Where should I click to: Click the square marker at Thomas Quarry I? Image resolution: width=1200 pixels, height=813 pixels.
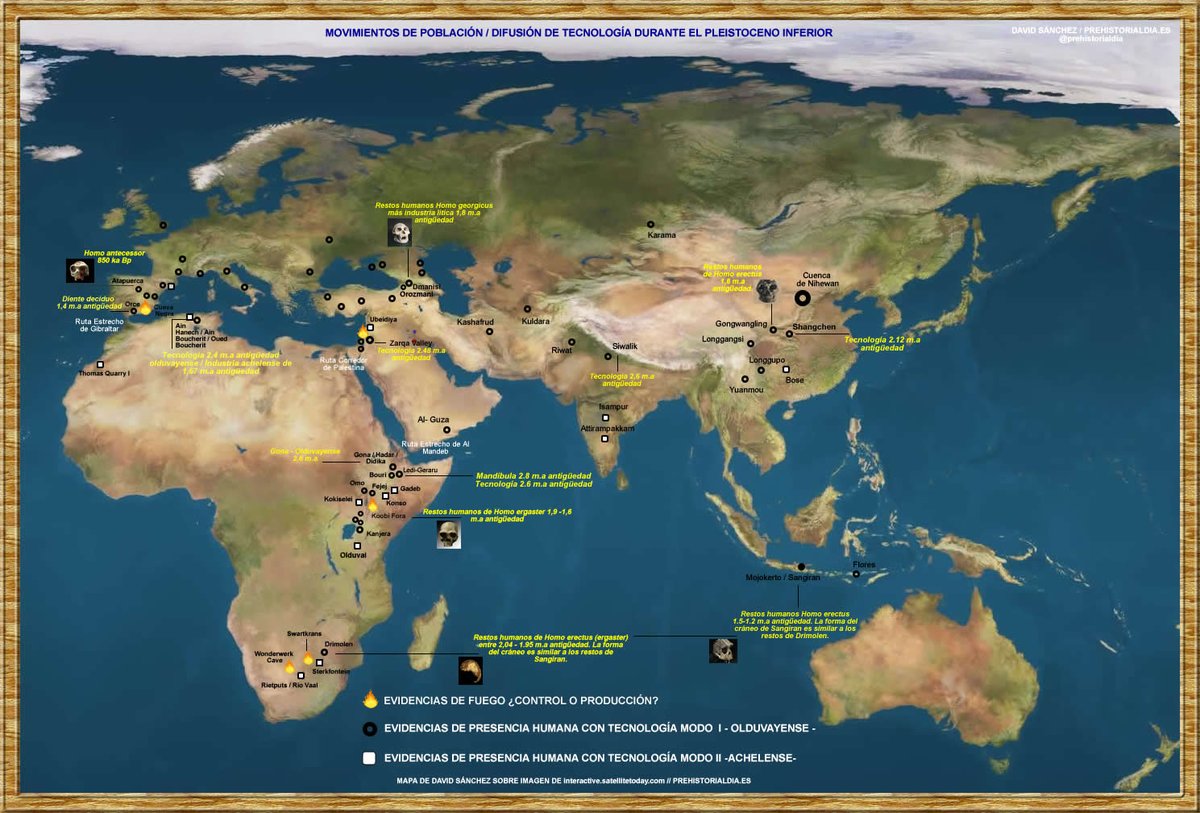click(x=101, y=364)
